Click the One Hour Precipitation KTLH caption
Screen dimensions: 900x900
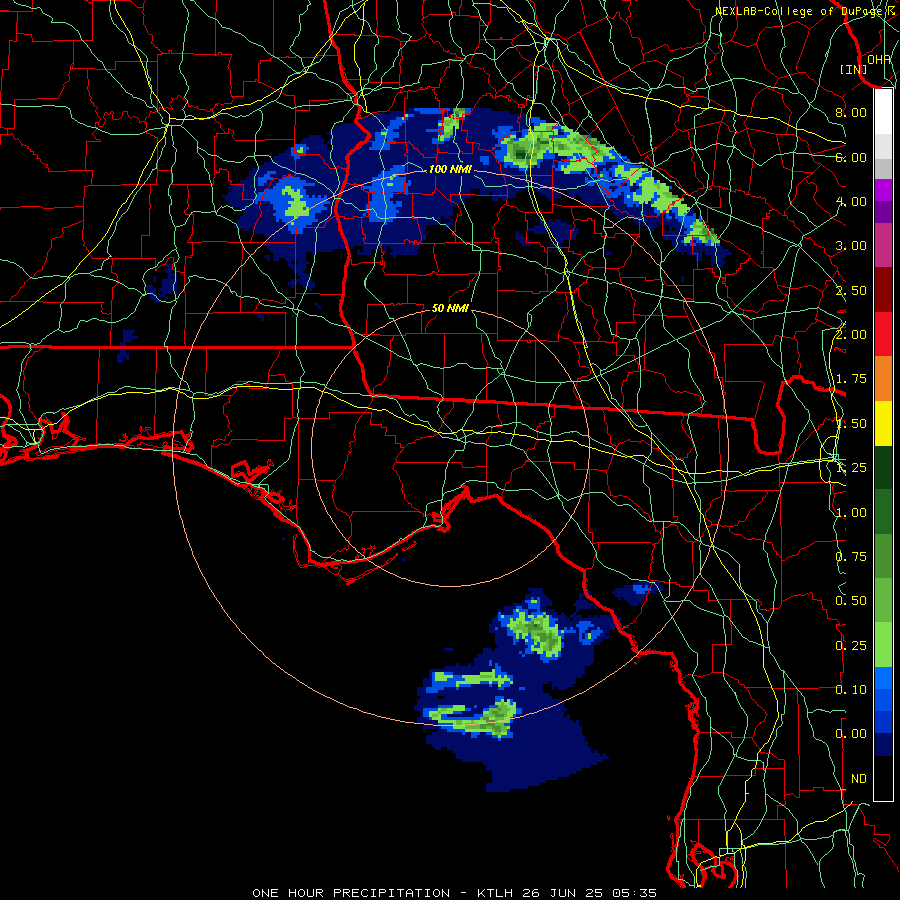point(455,893)
